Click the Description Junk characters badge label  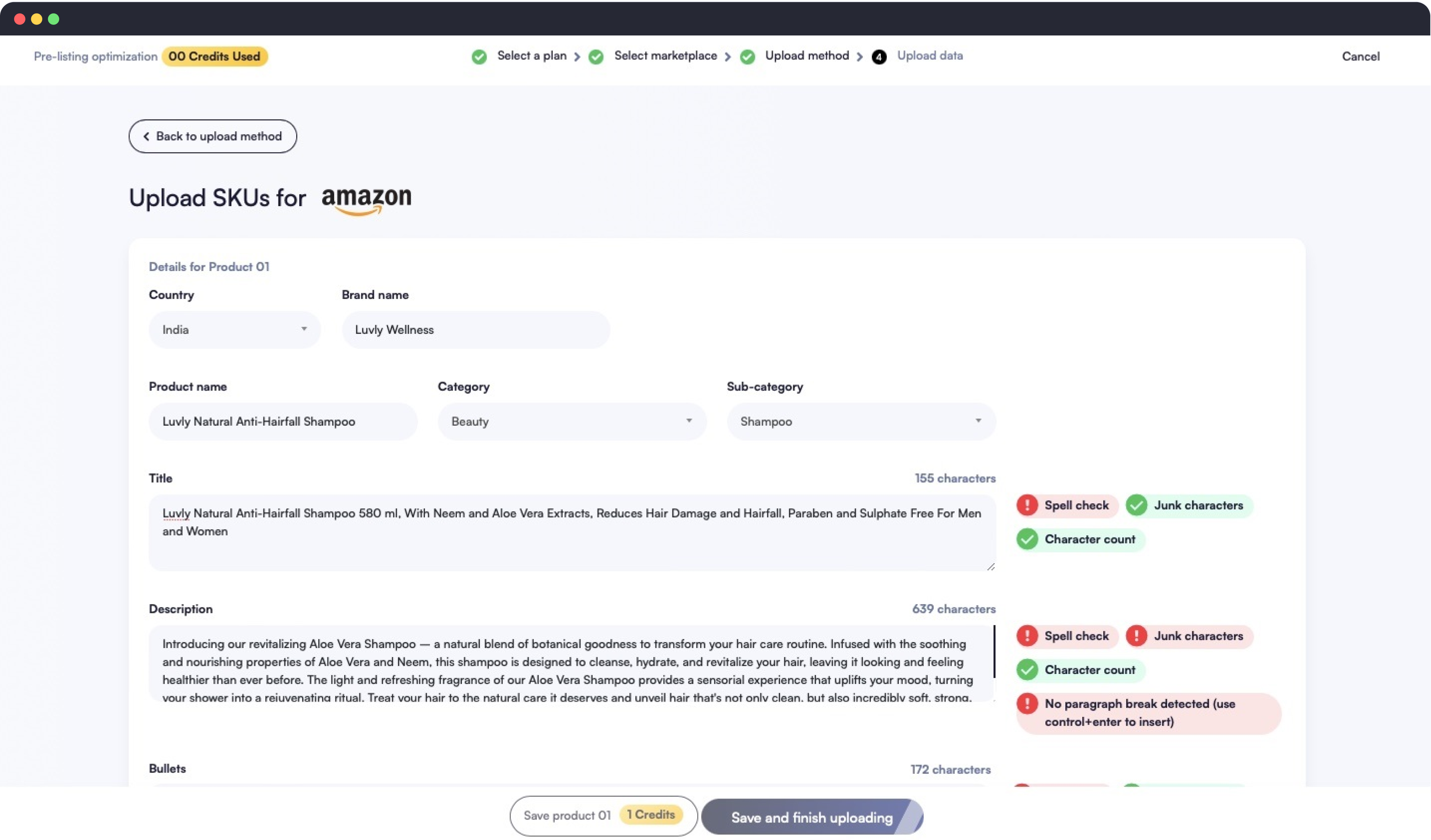pos(1198,636)
